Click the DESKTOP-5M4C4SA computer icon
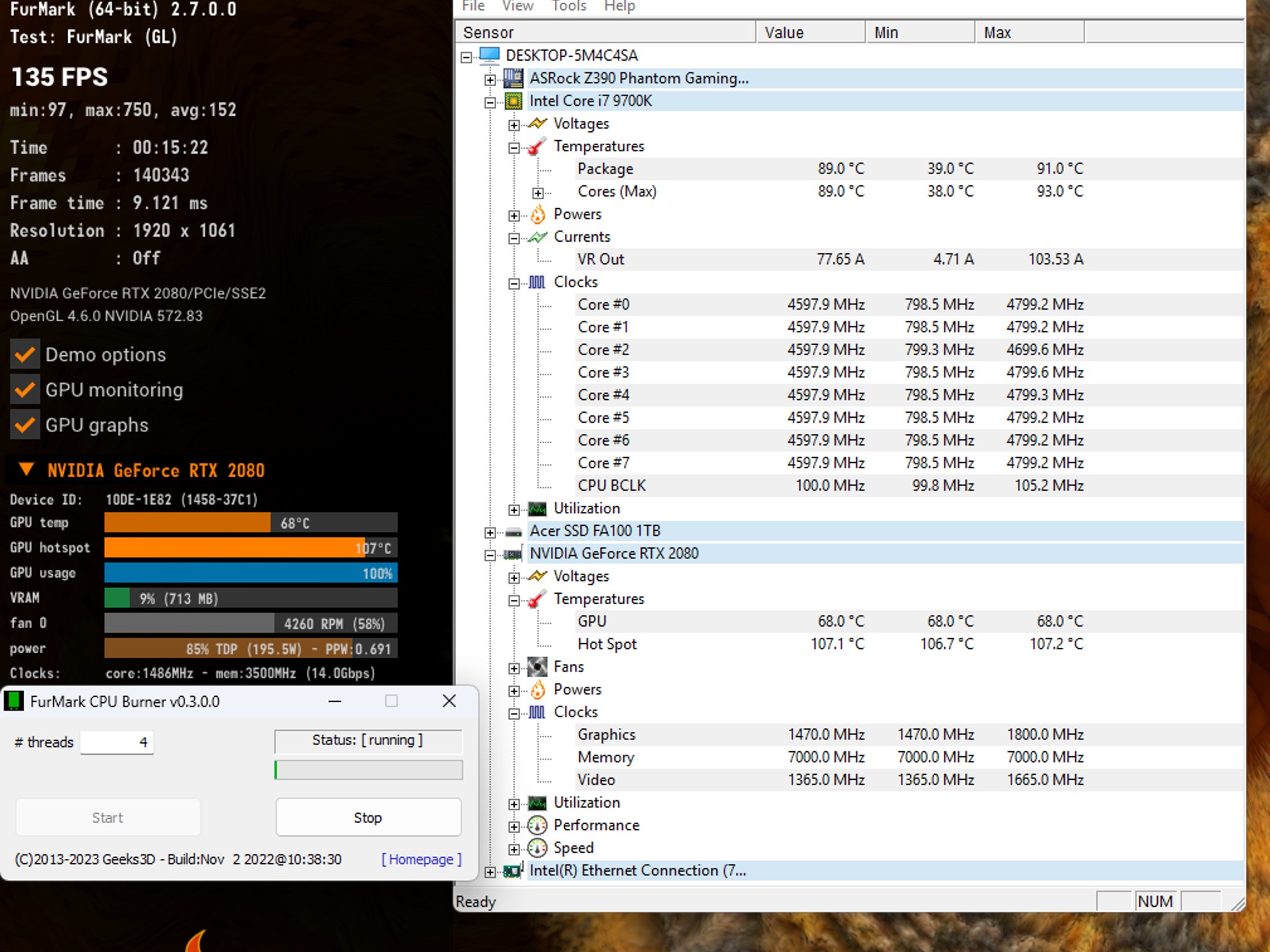The image size is (1270, 952). (489, 56)
